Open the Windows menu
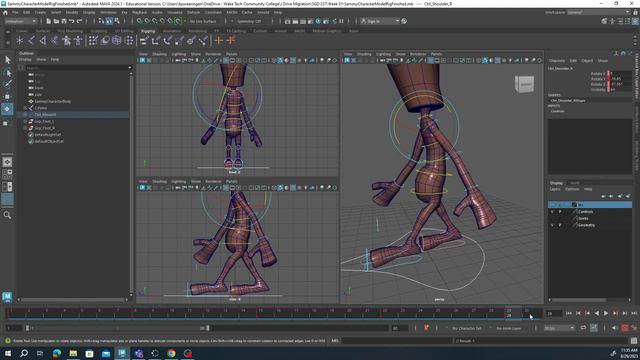This screenshot has width=640, height=360. pos(108,12)
